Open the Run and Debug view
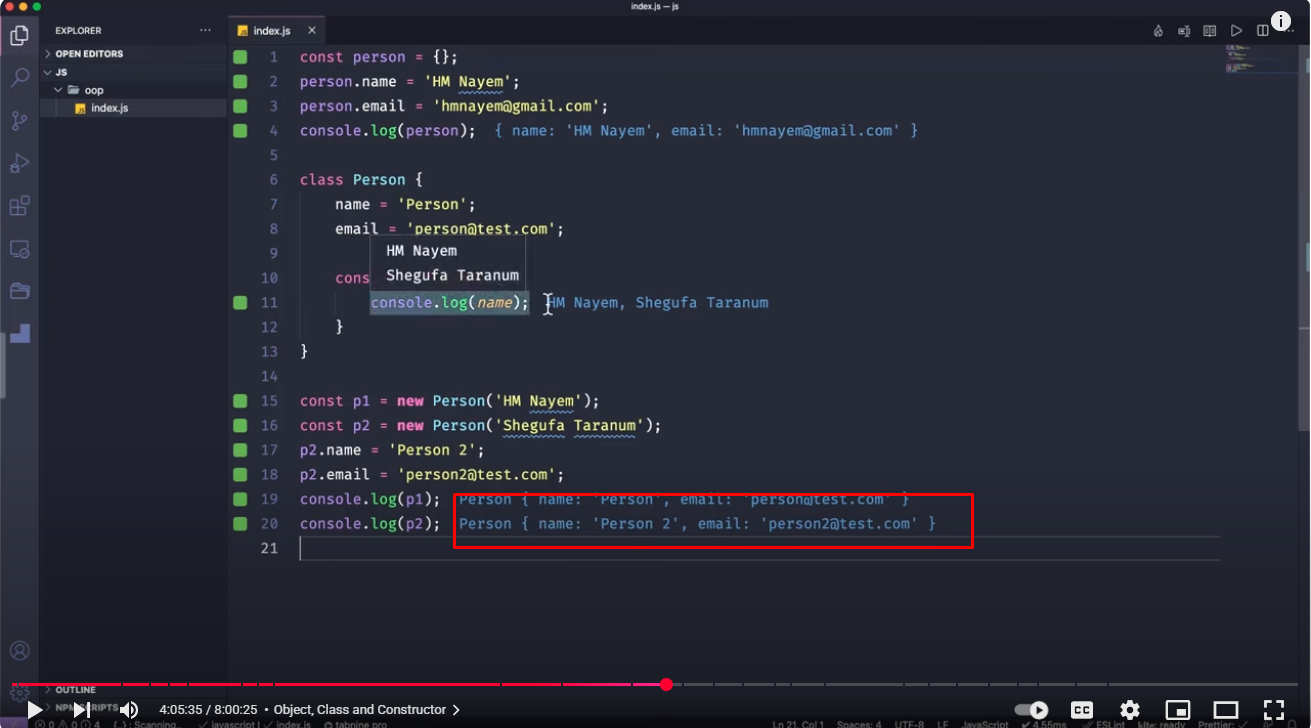Image resolution: width=1311 pixels, height=728 pixels. click(x=19, y=164)
